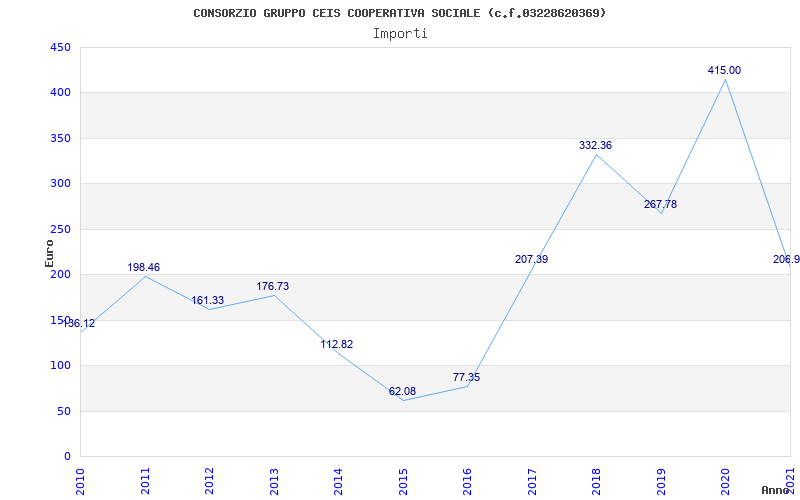Image resolution: width=800 pixels, height=500 pixels.
Task: Click the y-axis value 100
Action: click(x=60, y=366)
